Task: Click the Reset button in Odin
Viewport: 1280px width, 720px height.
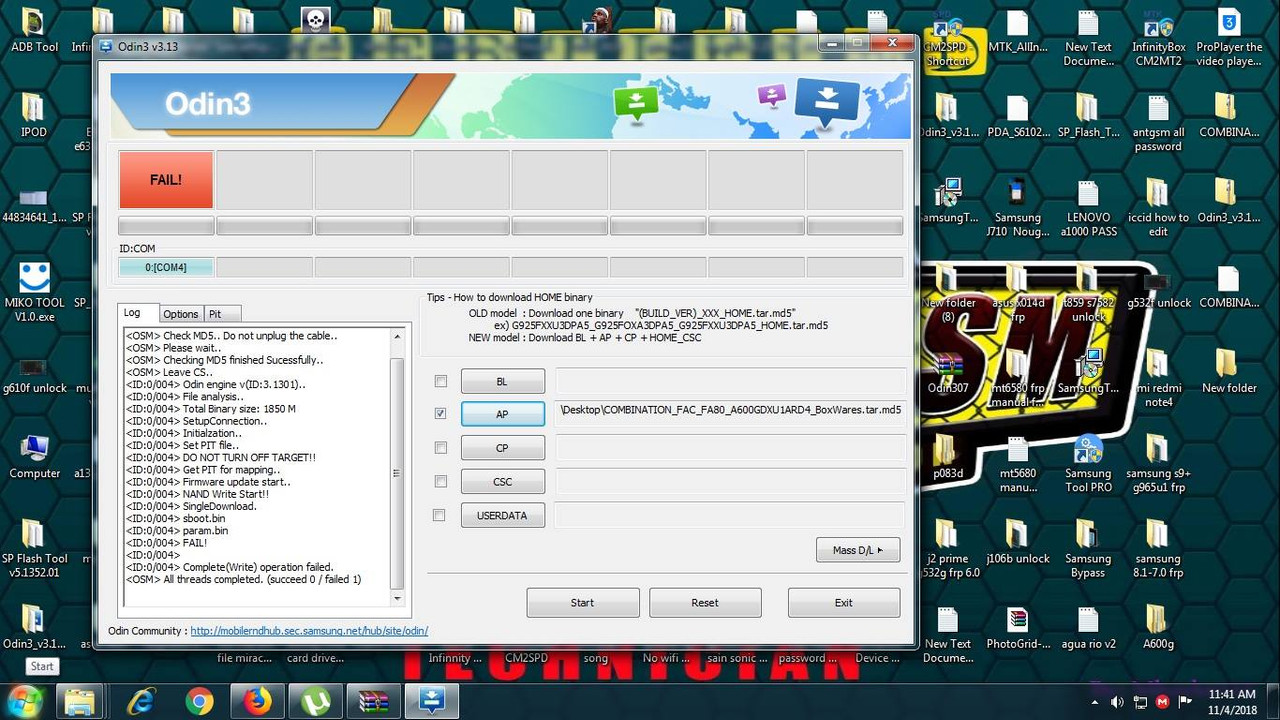Action: [x=705, y=602]
